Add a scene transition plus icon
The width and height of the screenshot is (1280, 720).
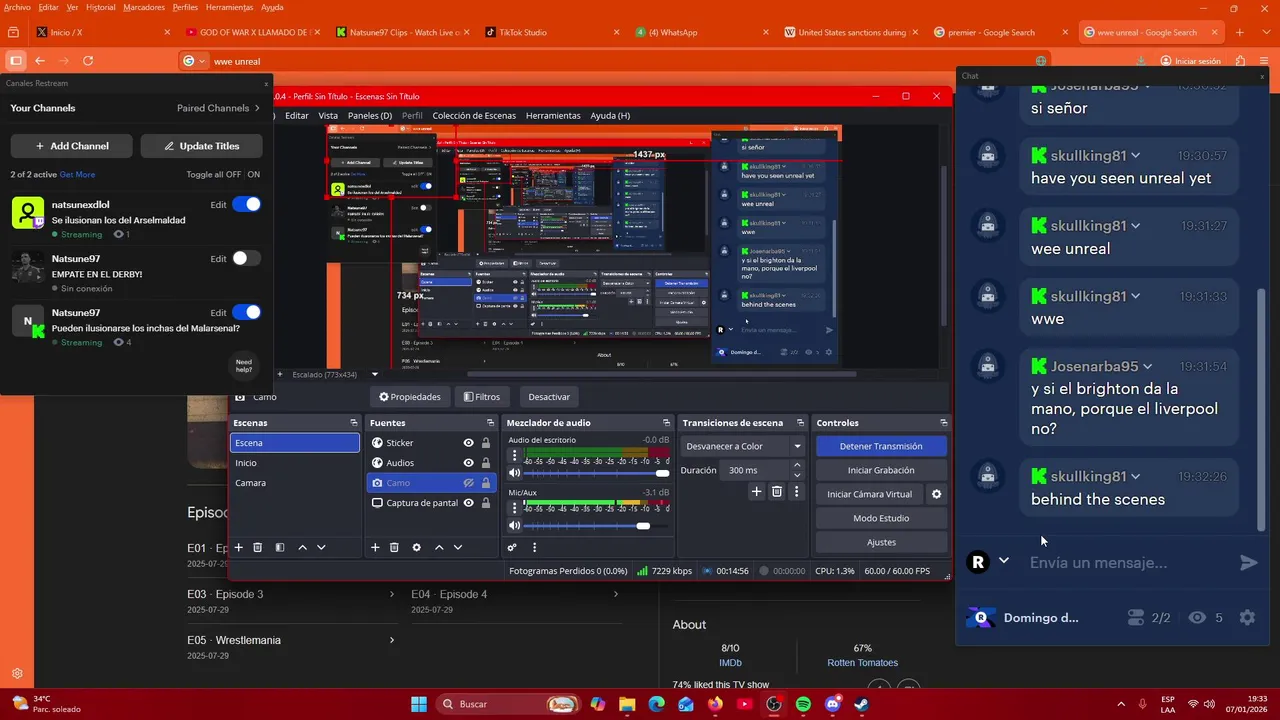click(757, 491)
